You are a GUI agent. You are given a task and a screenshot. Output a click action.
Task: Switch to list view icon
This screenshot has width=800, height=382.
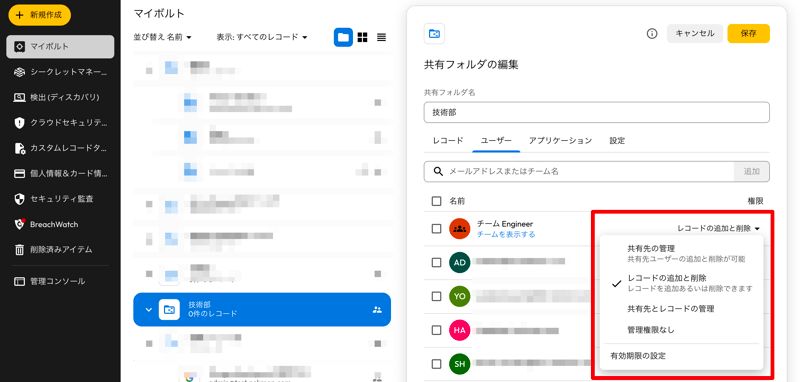(x=382, y=37)
